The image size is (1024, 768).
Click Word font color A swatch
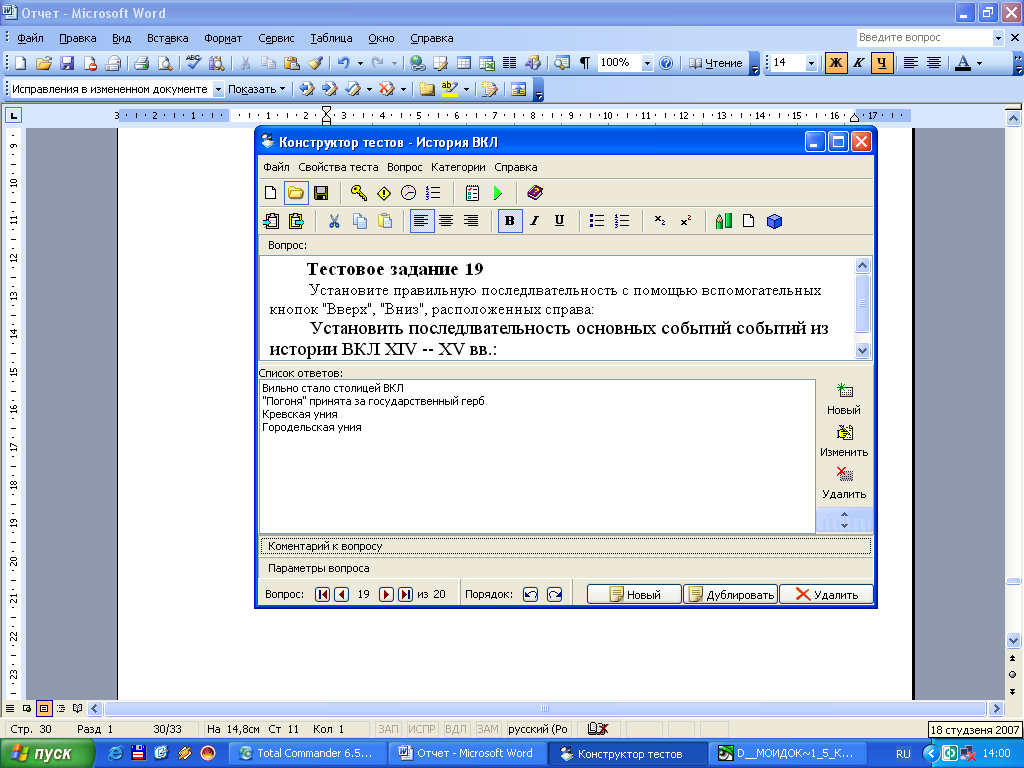click(x=963, y=63)
